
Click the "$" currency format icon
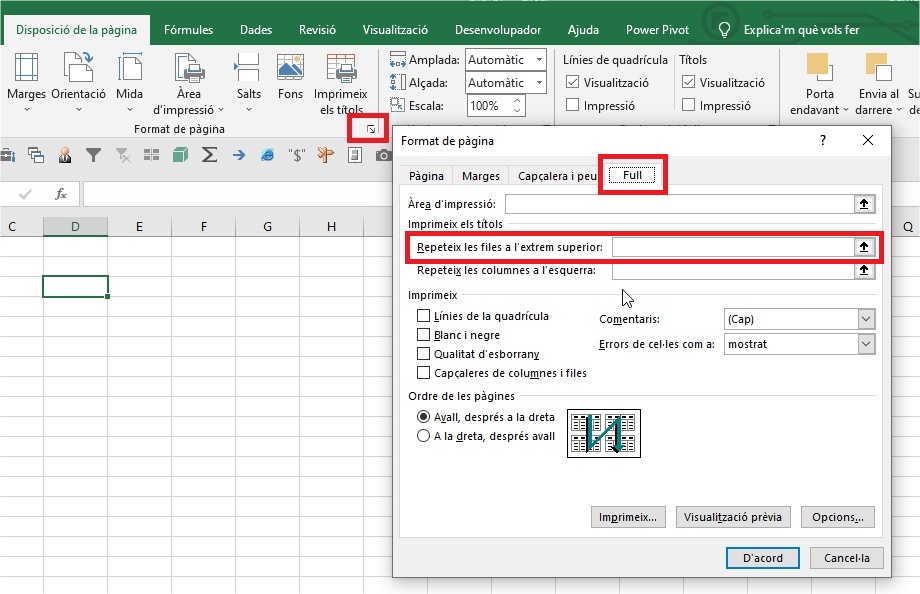coord(297,155)
